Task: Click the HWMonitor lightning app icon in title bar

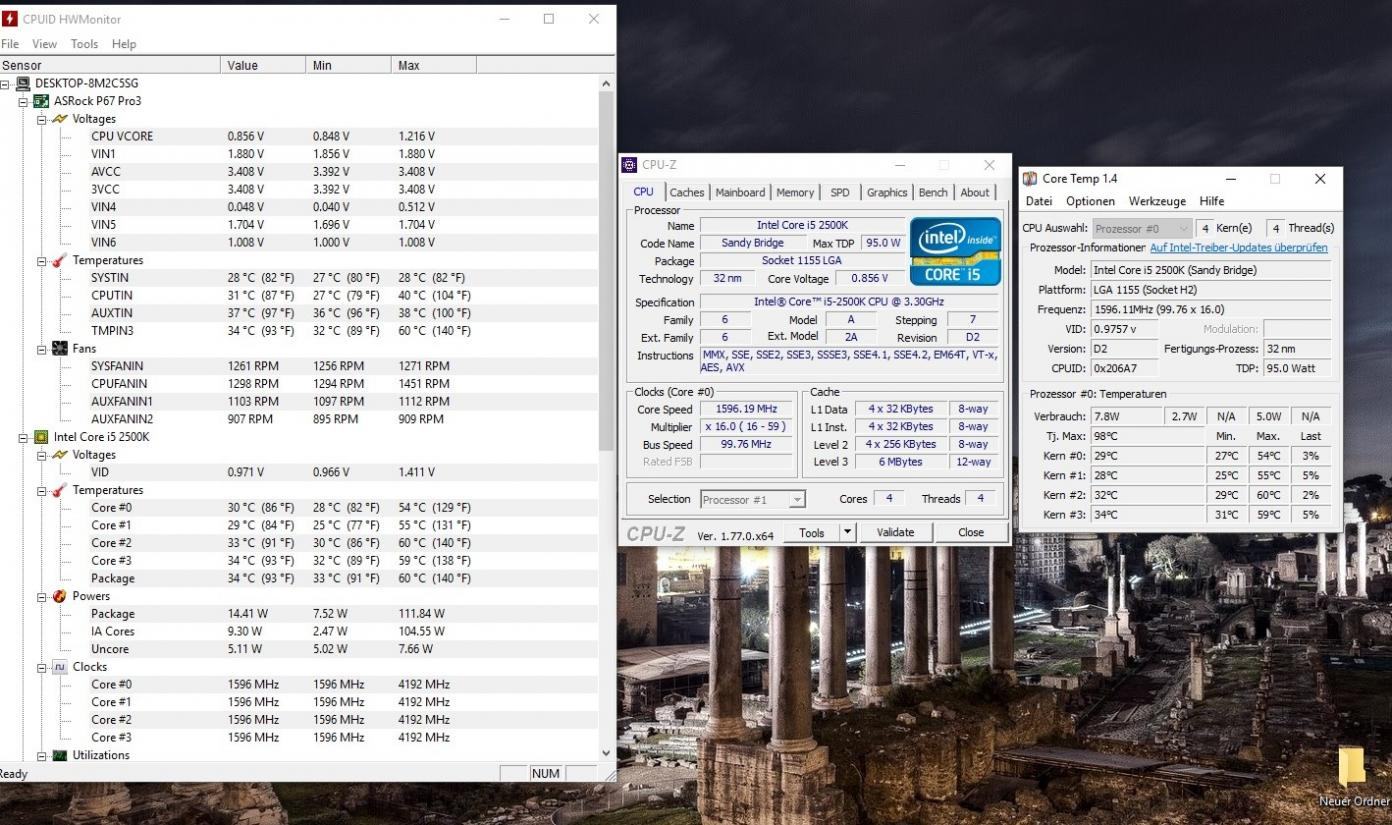Action: coord(10,19)
